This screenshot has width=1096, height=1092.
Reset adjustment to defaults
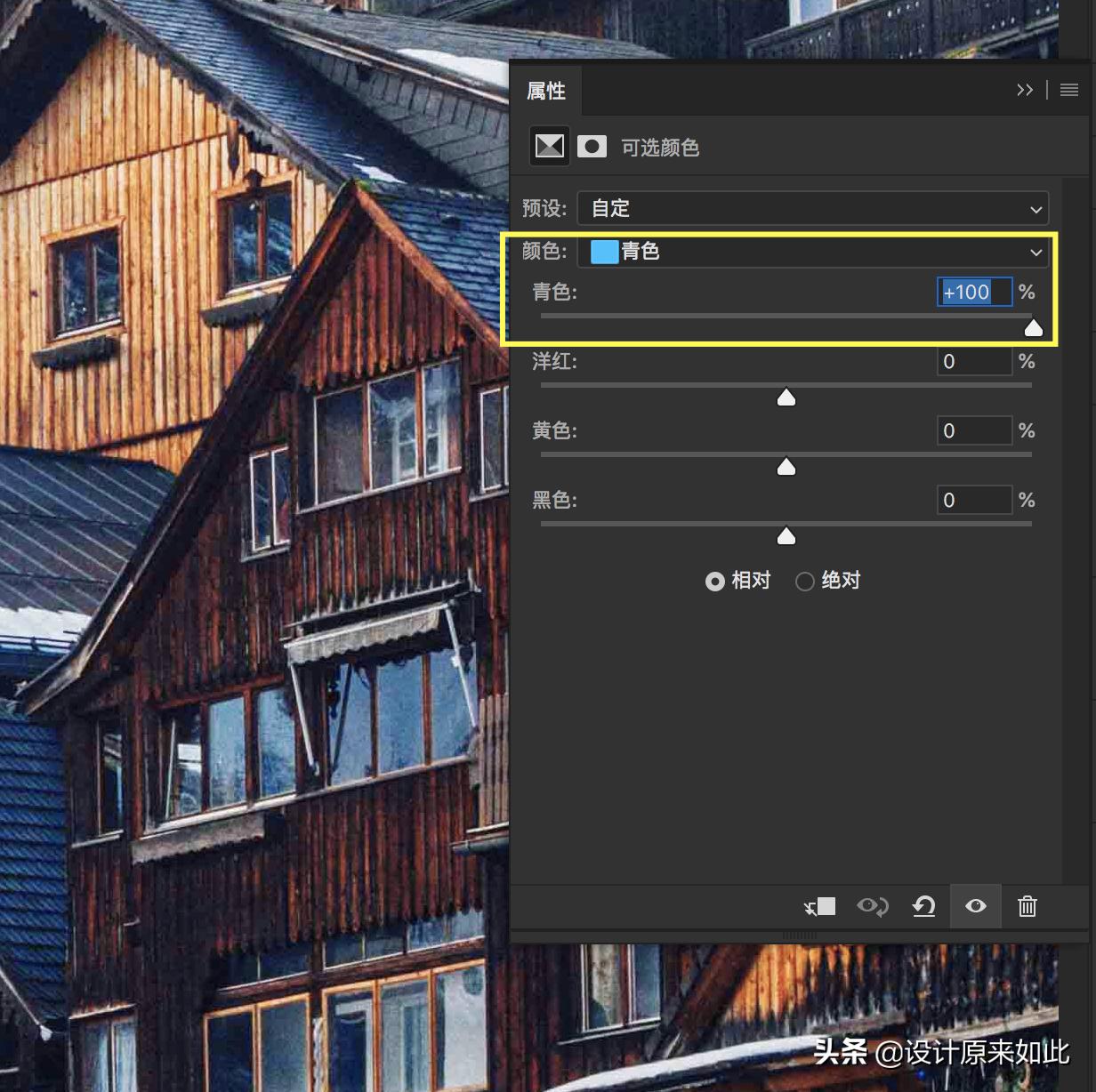click(924, 906)
